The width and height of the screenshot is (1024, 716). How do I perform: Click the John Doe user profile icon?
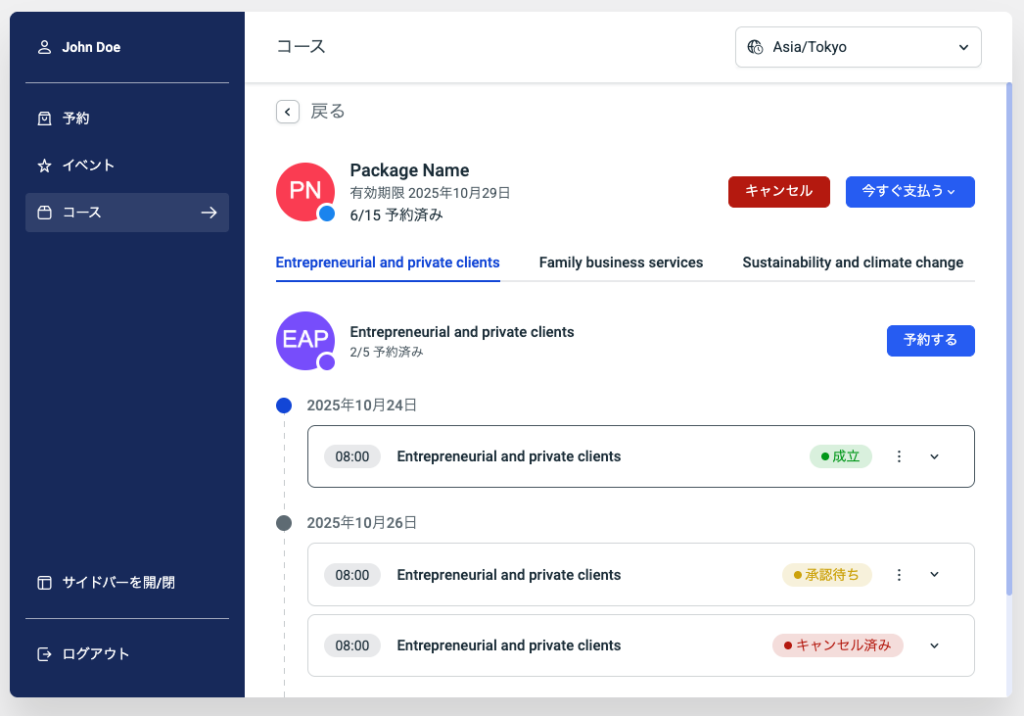pos(44,47)
